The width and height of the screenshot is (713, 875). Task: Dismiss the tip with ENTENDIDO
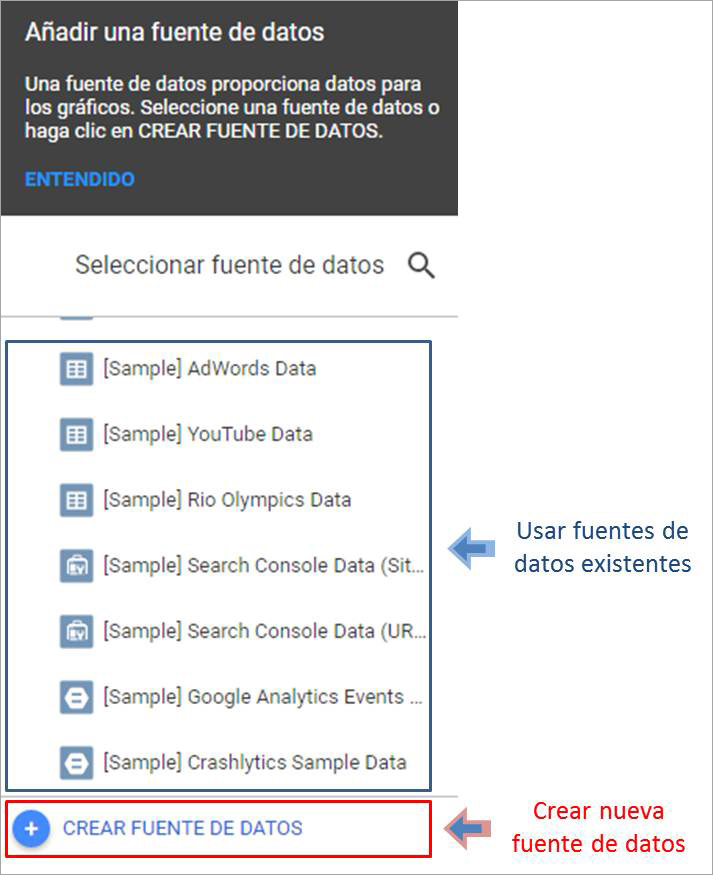(79, 180)
